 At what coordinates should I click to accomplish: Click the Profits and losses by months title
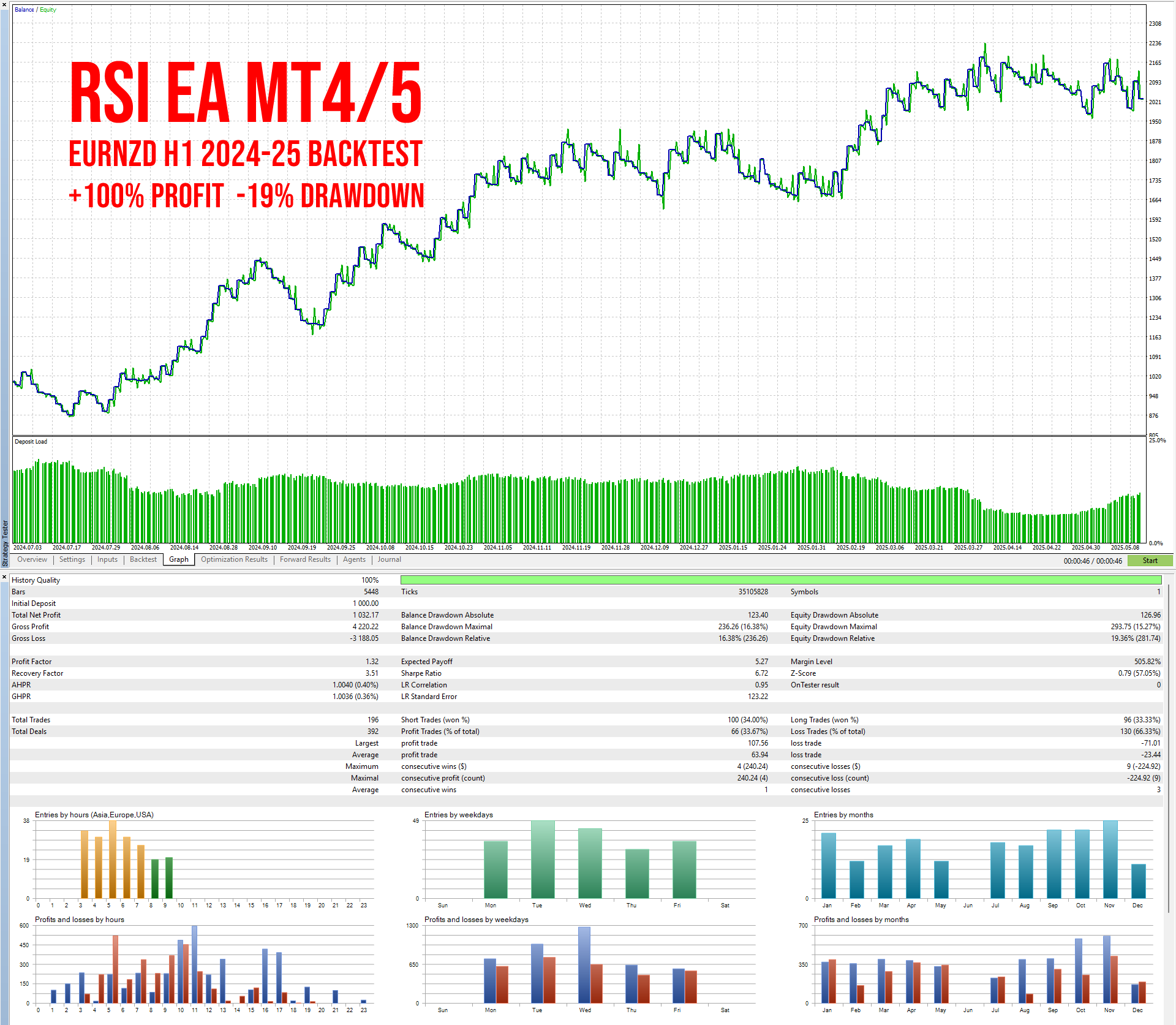click(x=861, y=920)
